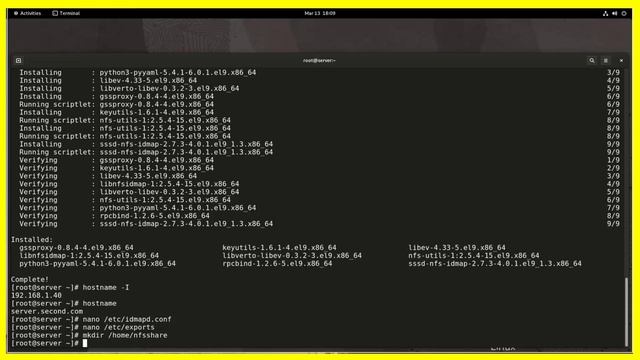This screenshot has width=640, height=360.
Task: Click the installed libverto-libev-0.3.2-3 entry
Action: click(292, 256)
